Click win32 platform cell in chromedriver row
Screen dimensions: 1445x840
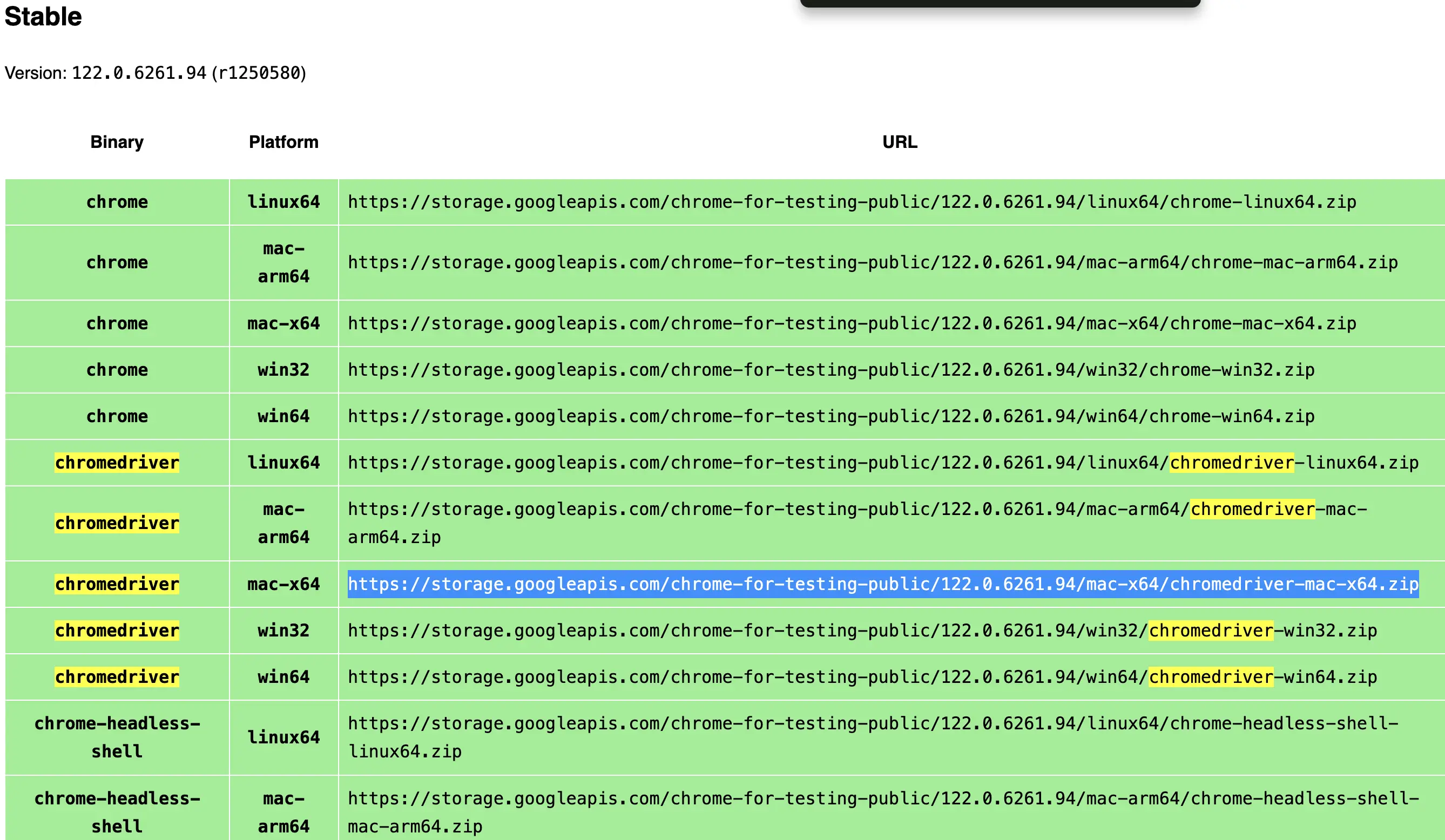[284, 631]
